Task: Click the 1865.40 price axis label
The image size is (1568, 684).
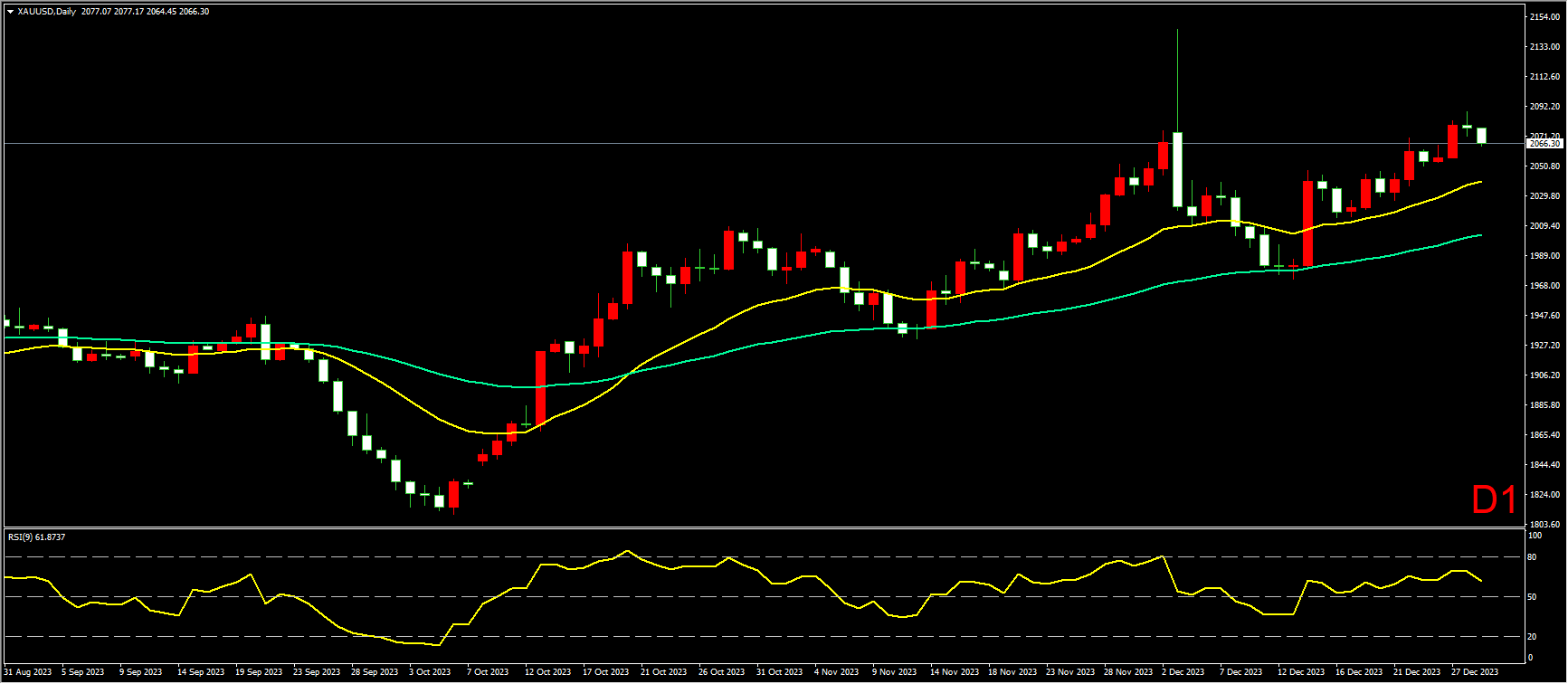Action: point(1544,435)
